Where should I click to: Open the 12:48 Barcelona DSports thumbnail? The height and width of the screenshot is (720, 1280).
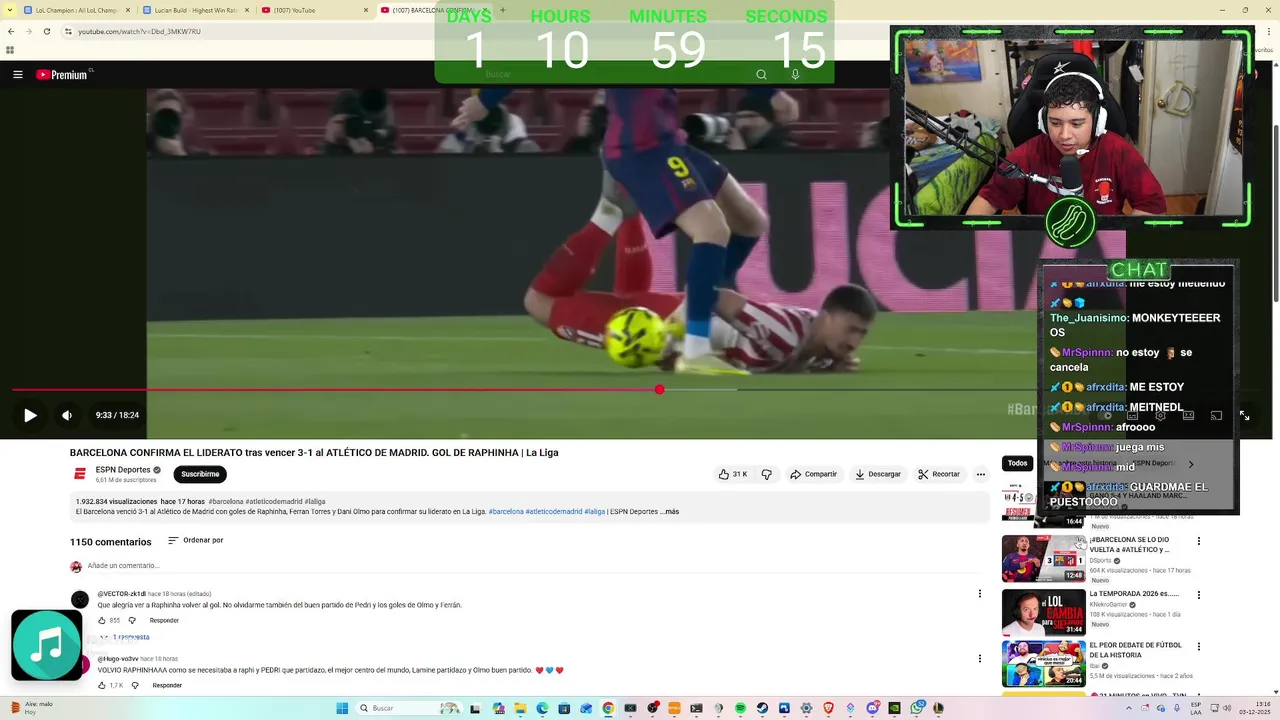(x=1043, y=558)
